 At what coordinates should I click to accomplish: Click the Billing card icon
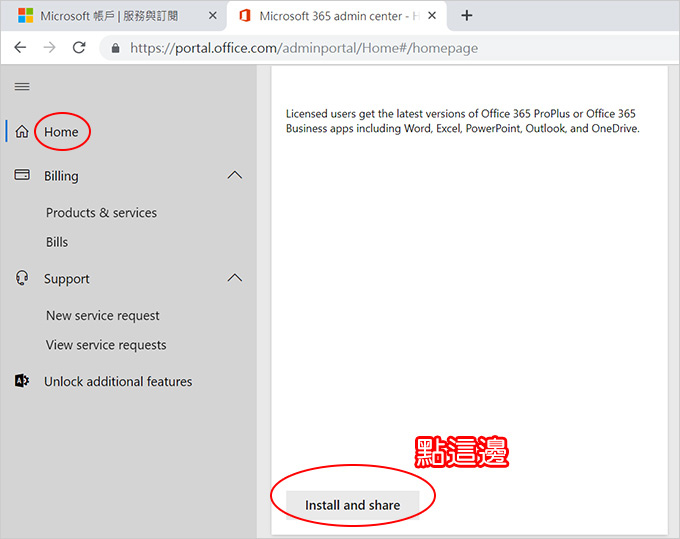22,175
